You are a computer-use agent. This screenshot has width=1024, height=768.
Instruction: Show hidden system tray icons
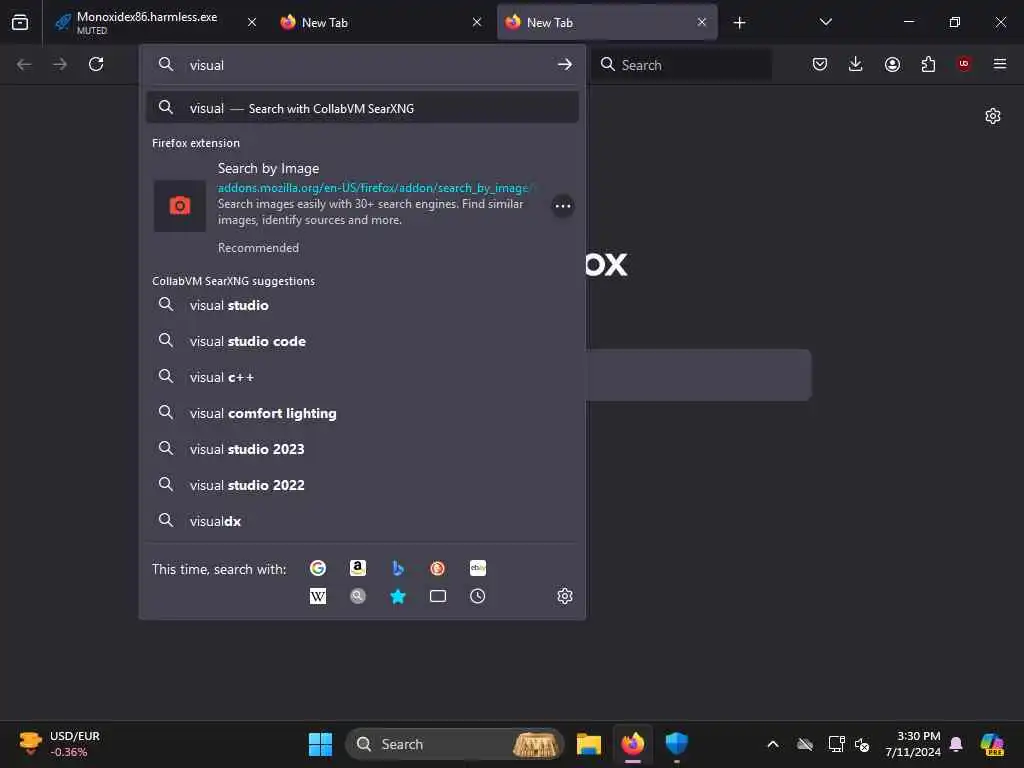(x=773, y=744)
